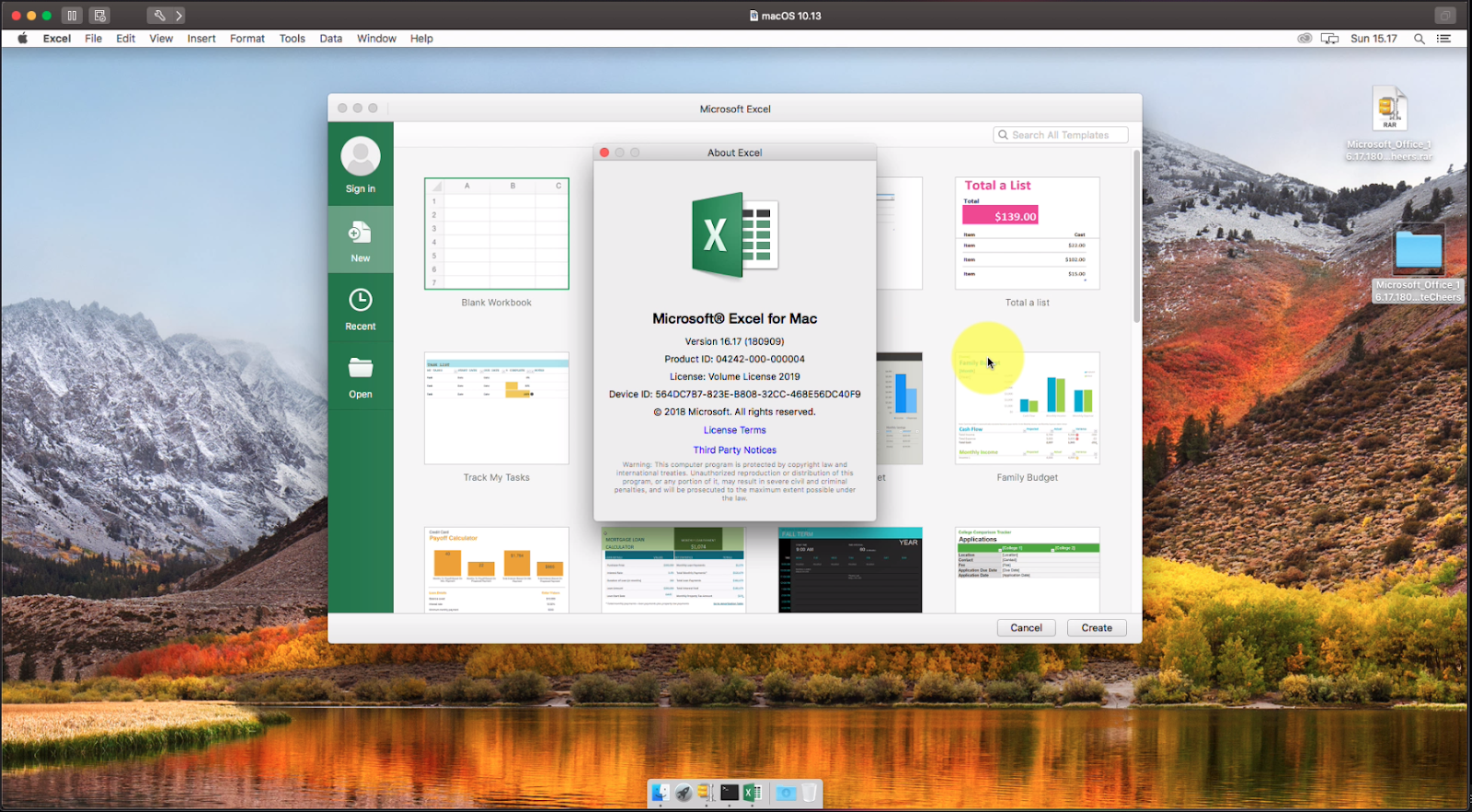Click the Excel icon in the Dock
The width and height of the screenshot is (1472, 812).
753,793
